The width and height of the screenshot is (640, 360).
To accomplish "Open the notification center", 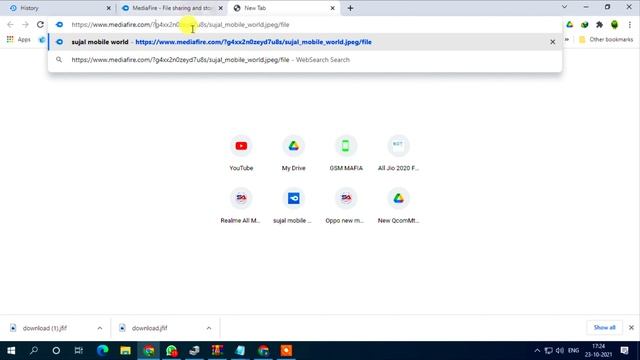I will click(x=624, y=351).
